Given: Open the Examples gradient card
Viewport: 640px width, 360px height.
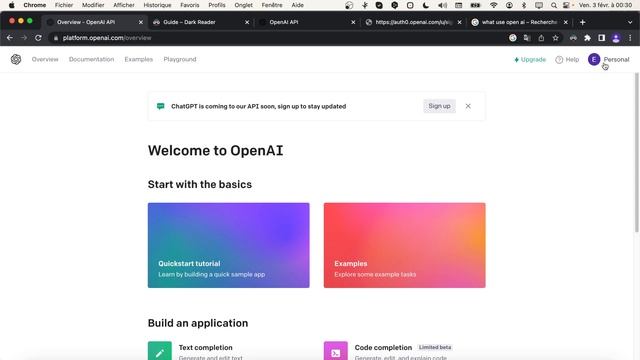Looking at the screenshot, I should pyautogui.click(x=404, y=245).
